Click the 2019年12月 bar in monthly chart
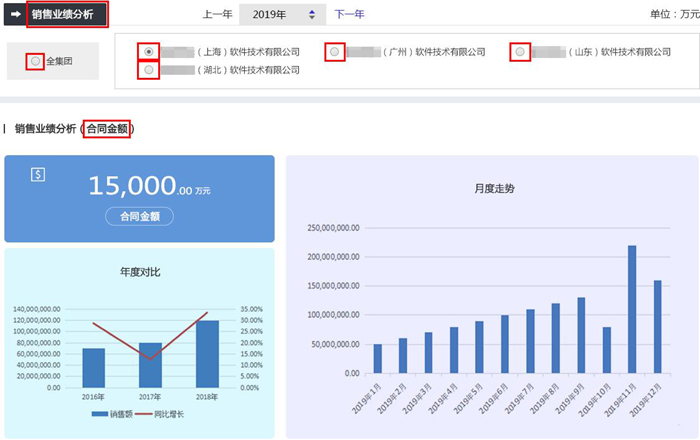Screen dimensions: 700x440 click(x=657, y=326)
